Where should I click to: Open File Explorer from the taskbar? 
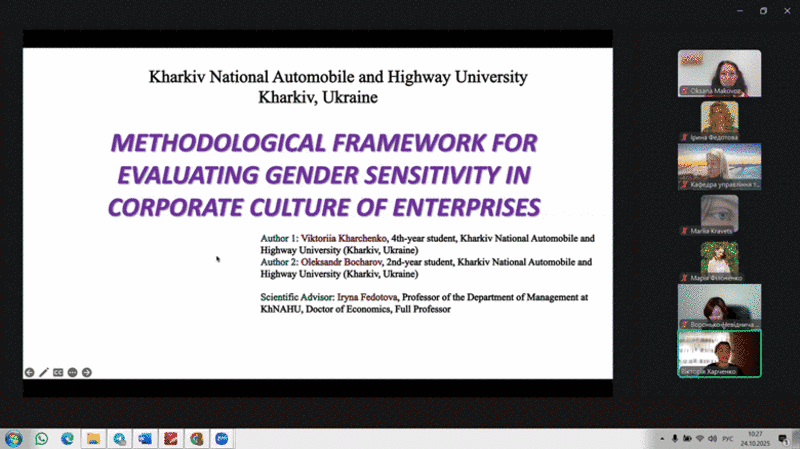94,438
